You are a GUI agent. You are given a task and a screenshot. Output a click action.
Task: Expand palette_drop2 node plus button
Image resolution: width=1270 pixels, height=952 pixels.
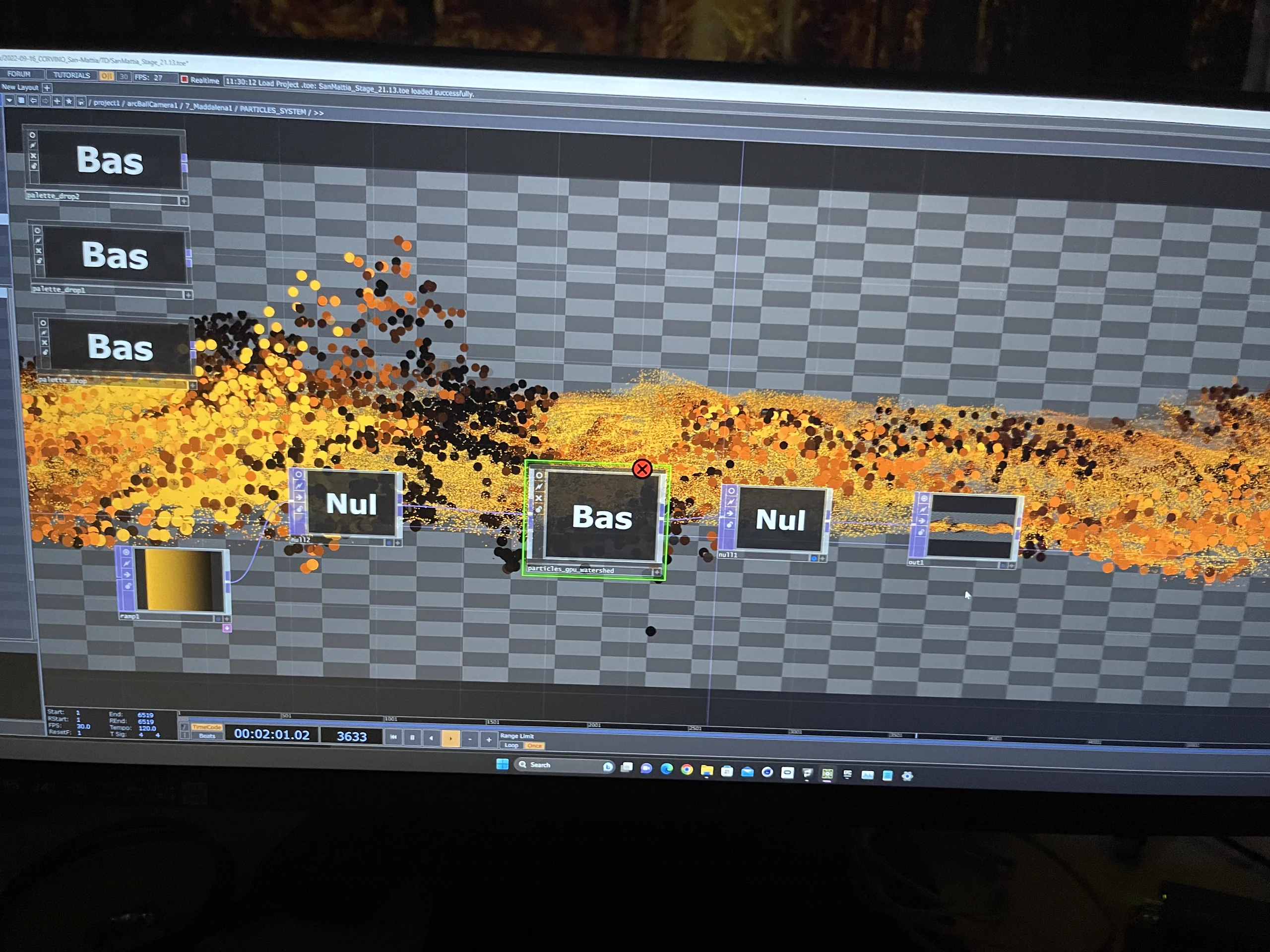[184, 201]
